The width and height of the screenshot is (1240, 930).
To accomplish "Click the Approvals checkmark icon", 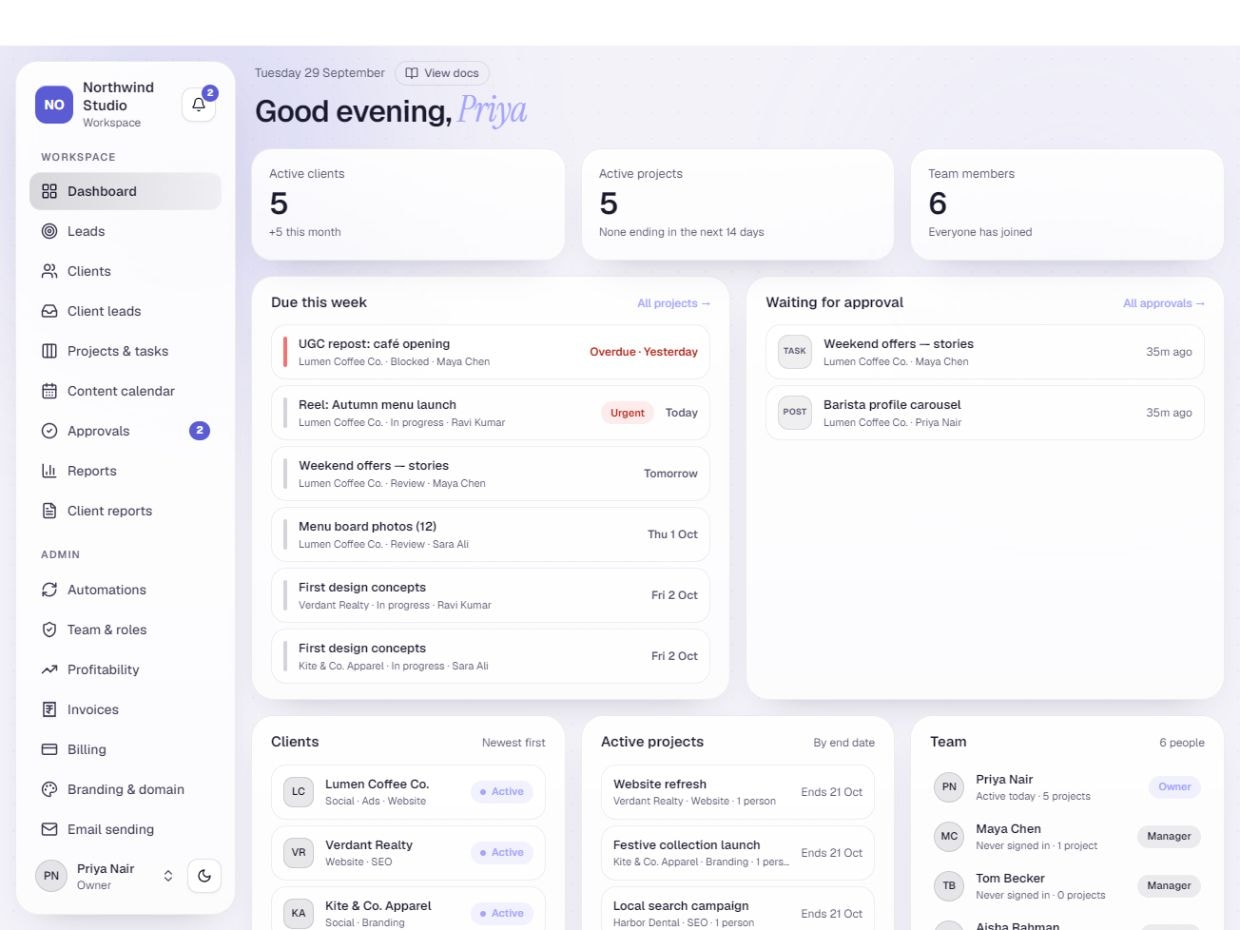I will click(x=50, y=431).
